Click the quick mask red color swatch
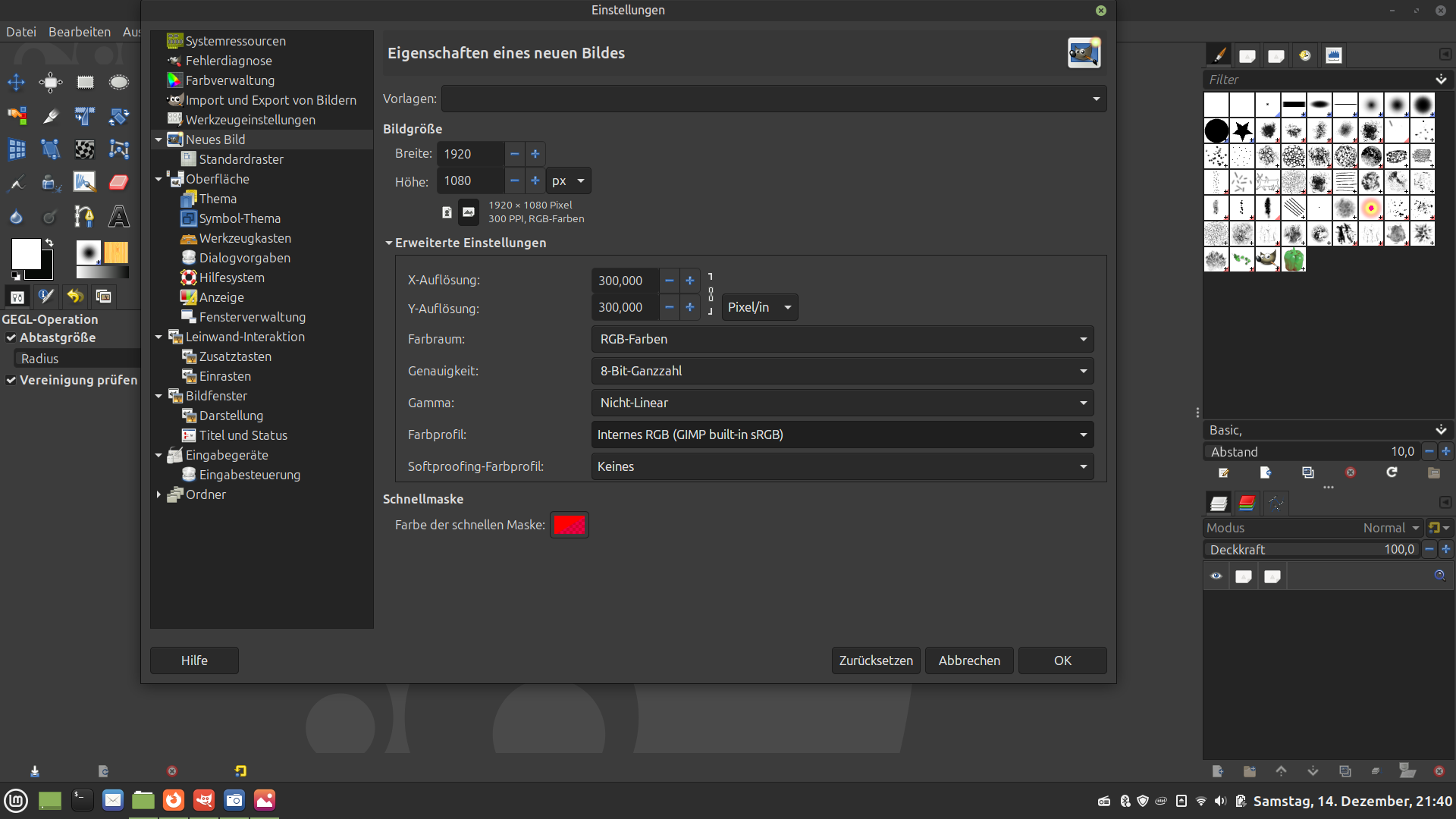The width and height of the screenshot is (1456, 819). [x=570, y=525]
